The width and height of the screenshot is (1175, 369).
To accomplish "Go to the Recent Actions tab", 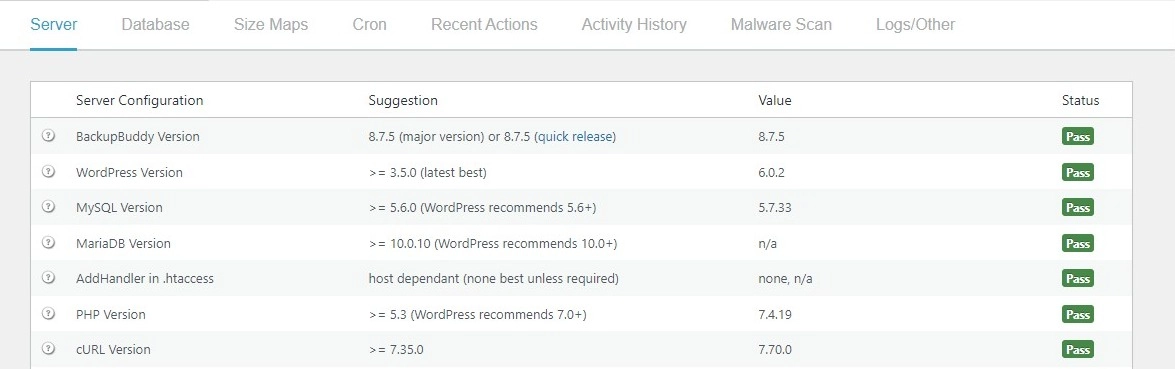I will tap(484, 25).
